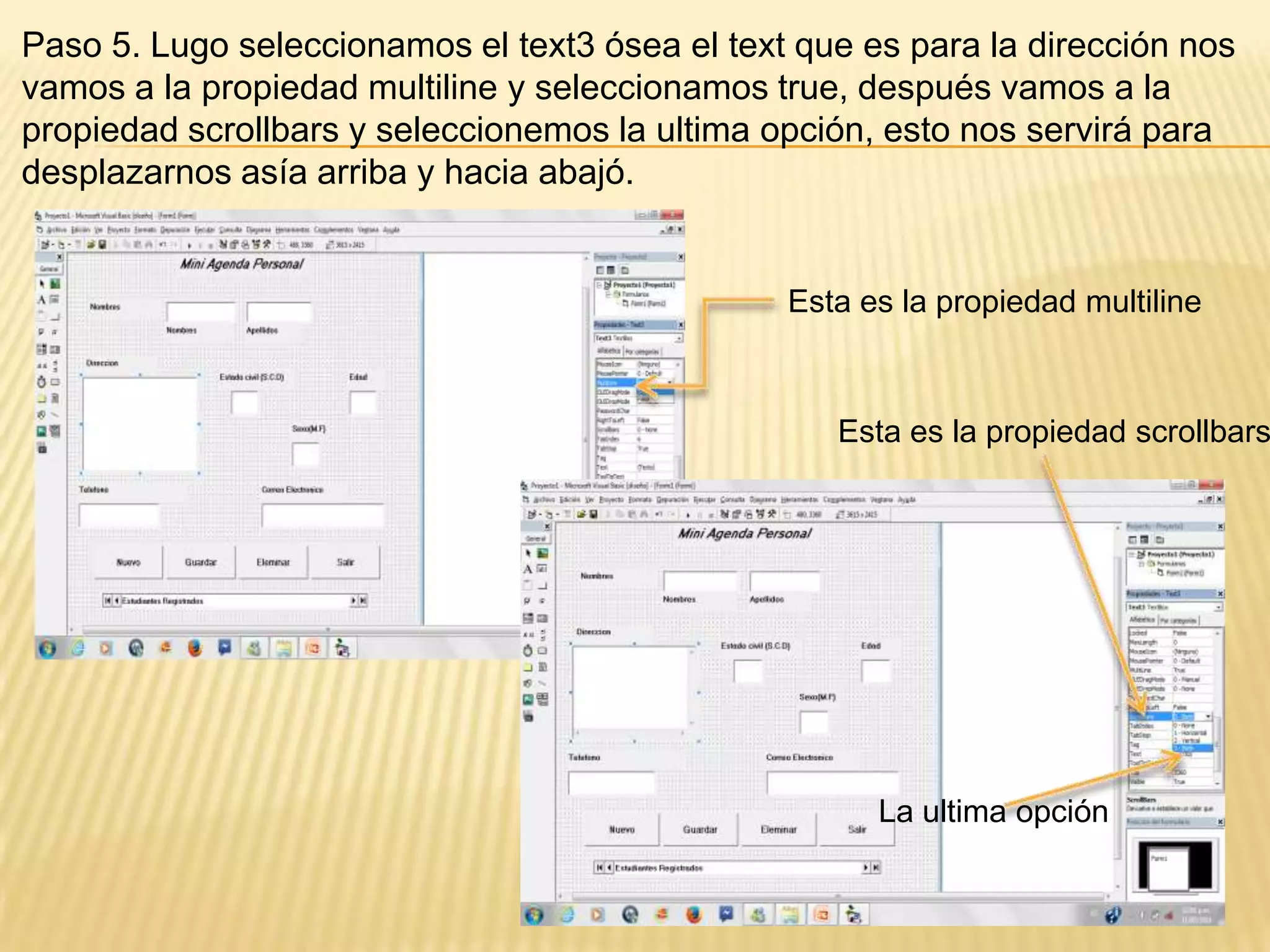Open Ayuda menu in lower VB window
Image resolution: width=1270 pixels, height=952 pixels.
[x=907, y=500]
